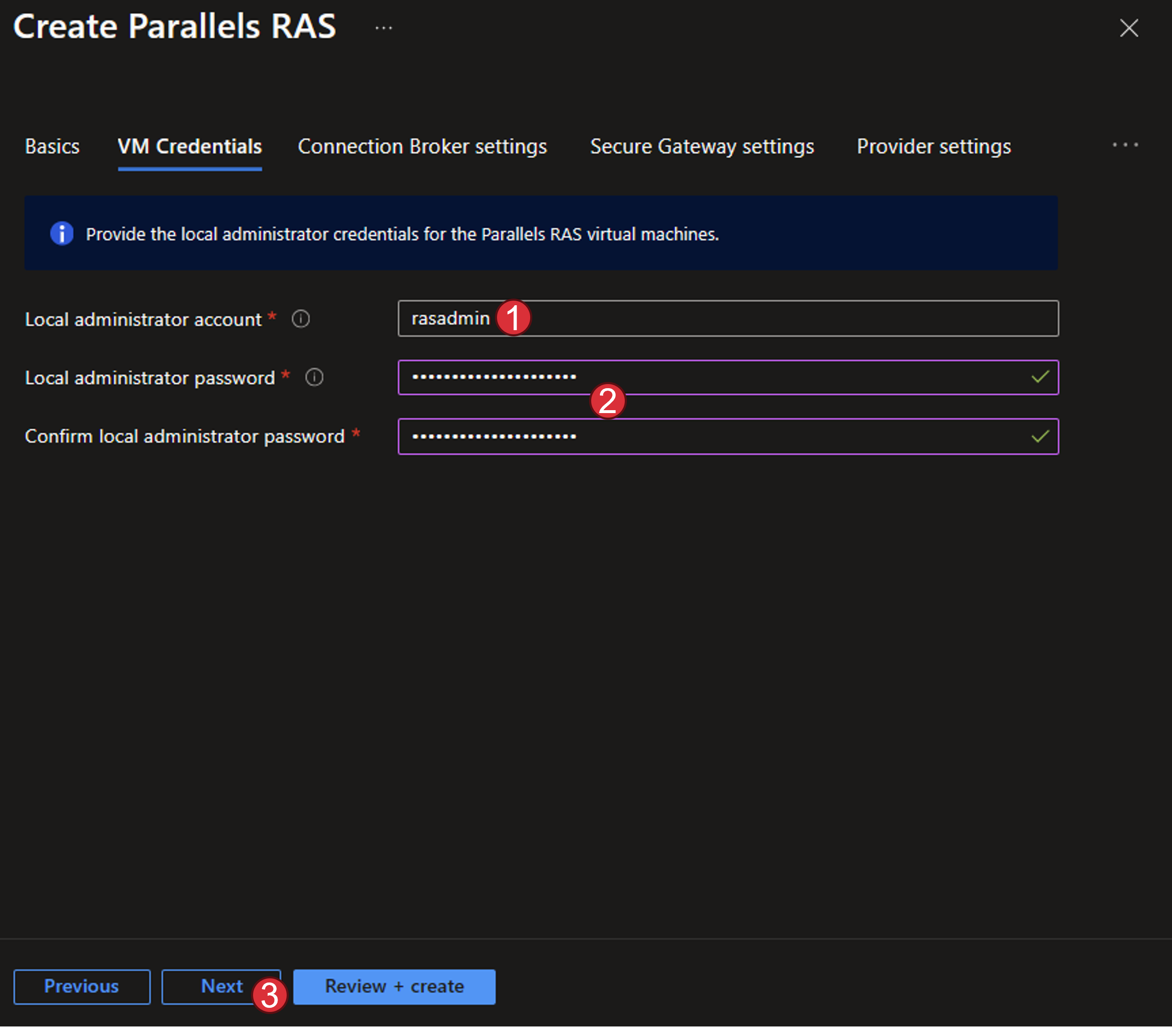Open the Provider settings tab
The image size is (1172, 1036).
pos(933,147)
